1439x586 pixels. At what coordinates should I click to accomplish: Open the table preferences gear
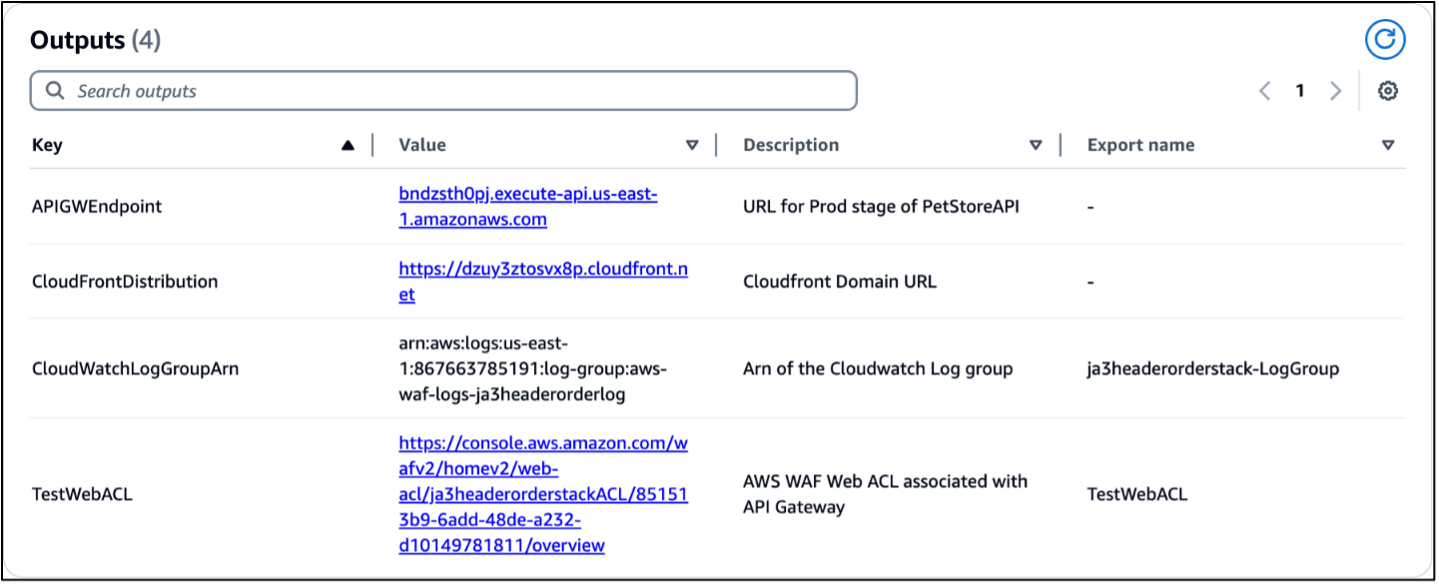pyautogui.click(x=1388, y=90)
